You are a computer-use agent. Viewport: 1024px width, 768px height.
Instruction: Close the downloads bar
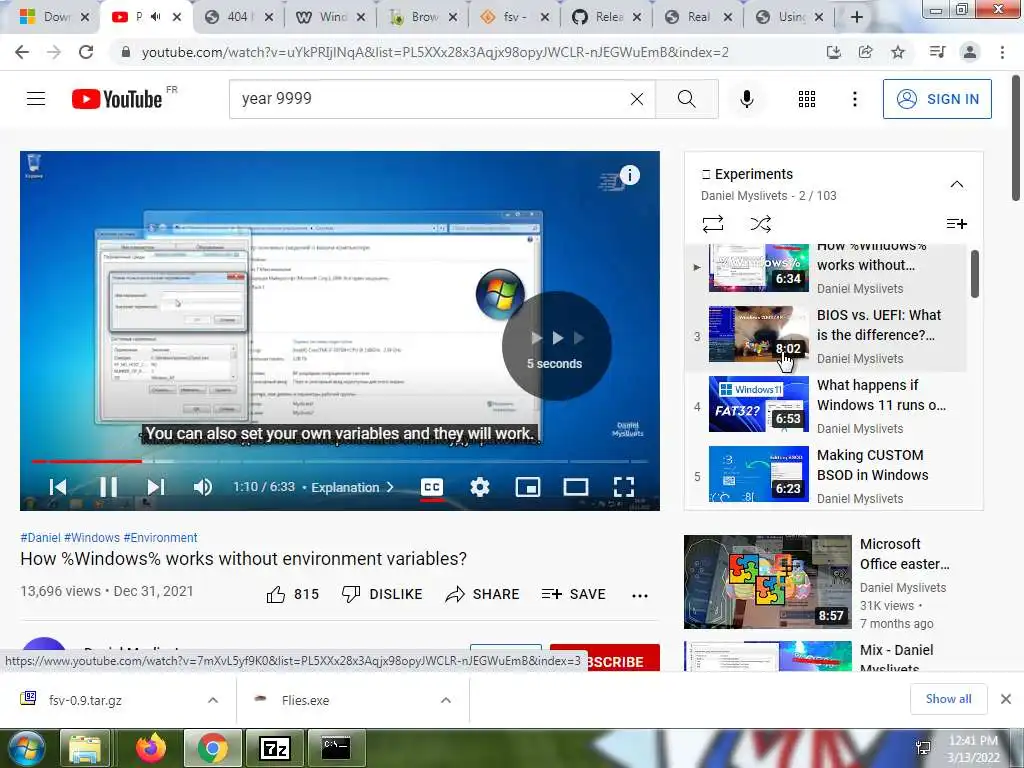coord(1006,699)
